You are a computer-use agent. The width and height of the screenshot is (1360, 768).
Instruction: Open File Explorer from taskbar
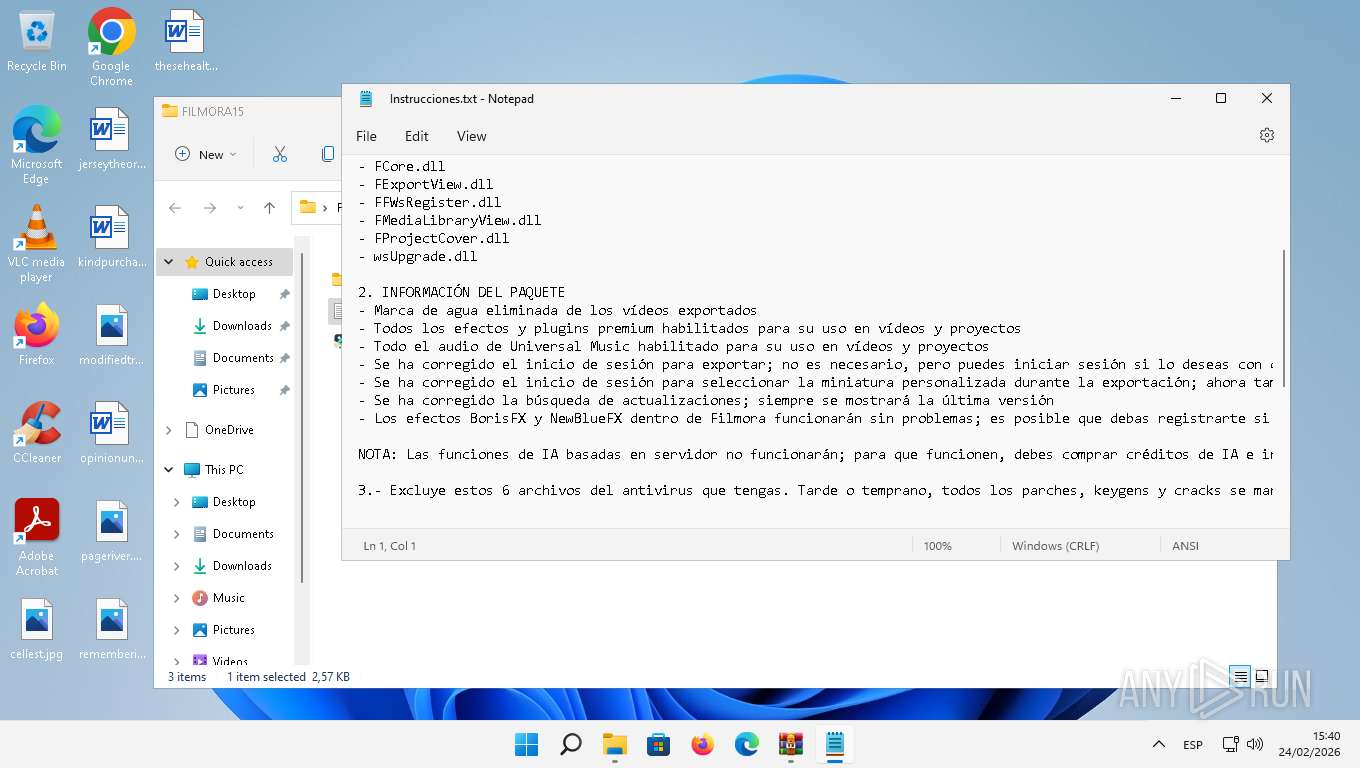click(x=614, y=744)
